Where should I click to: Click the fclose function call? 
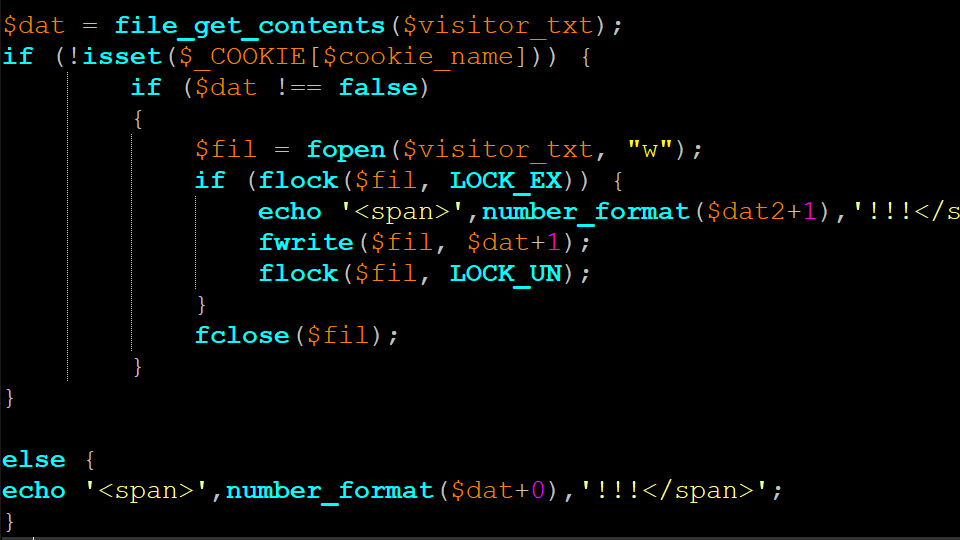point(242,335)
